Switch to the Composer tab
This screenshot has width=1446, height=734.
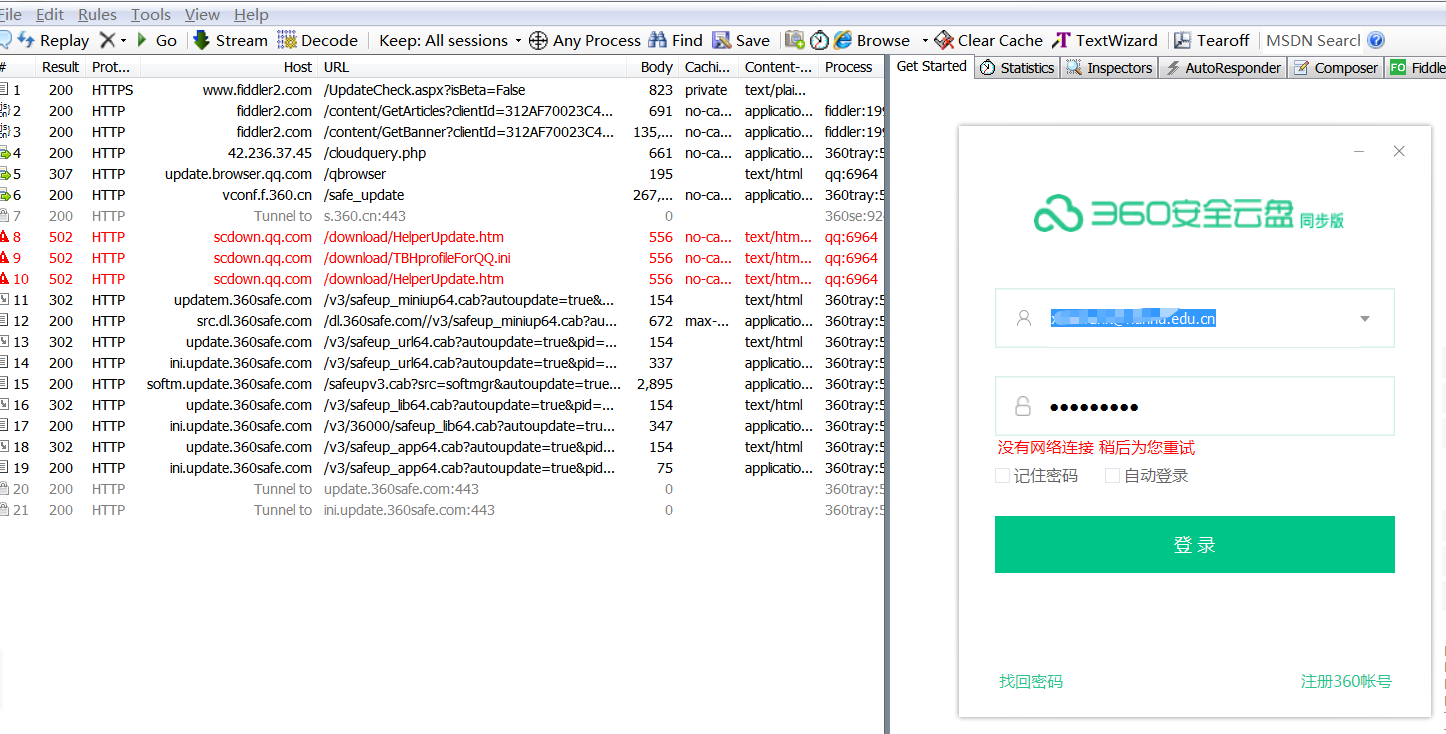[1335, 68]
